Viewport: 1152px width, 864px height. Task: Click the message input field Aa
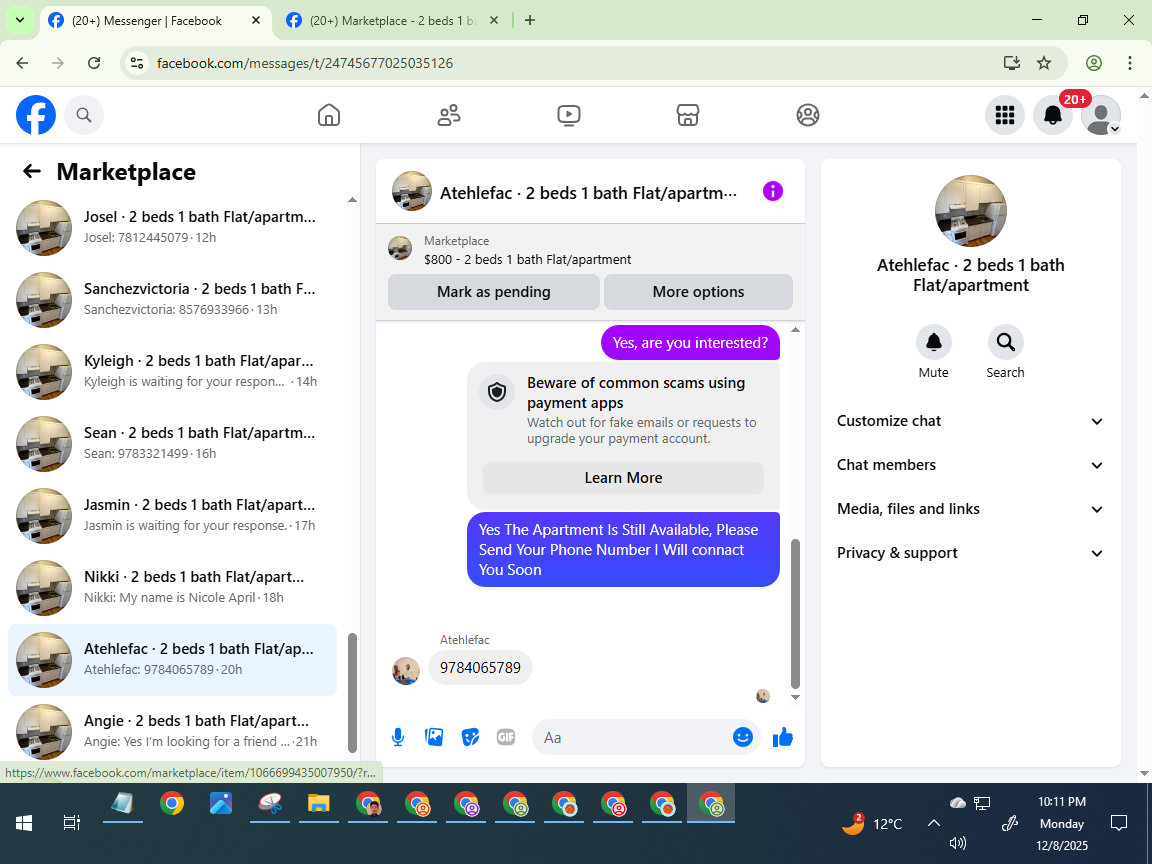coord(632,738)
